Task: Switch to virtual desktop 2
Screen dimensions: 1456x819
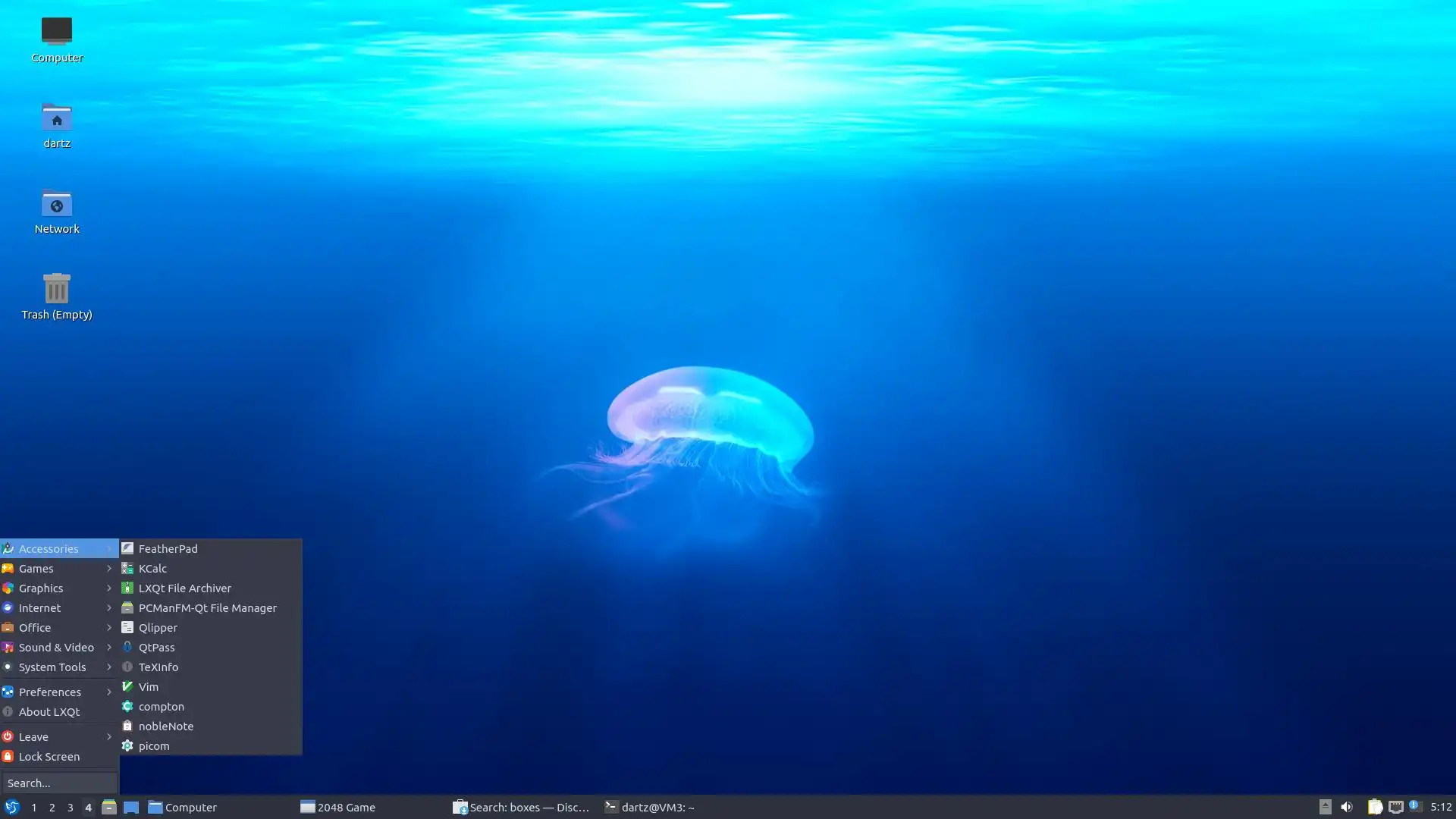Action: (x=52, y=808)
